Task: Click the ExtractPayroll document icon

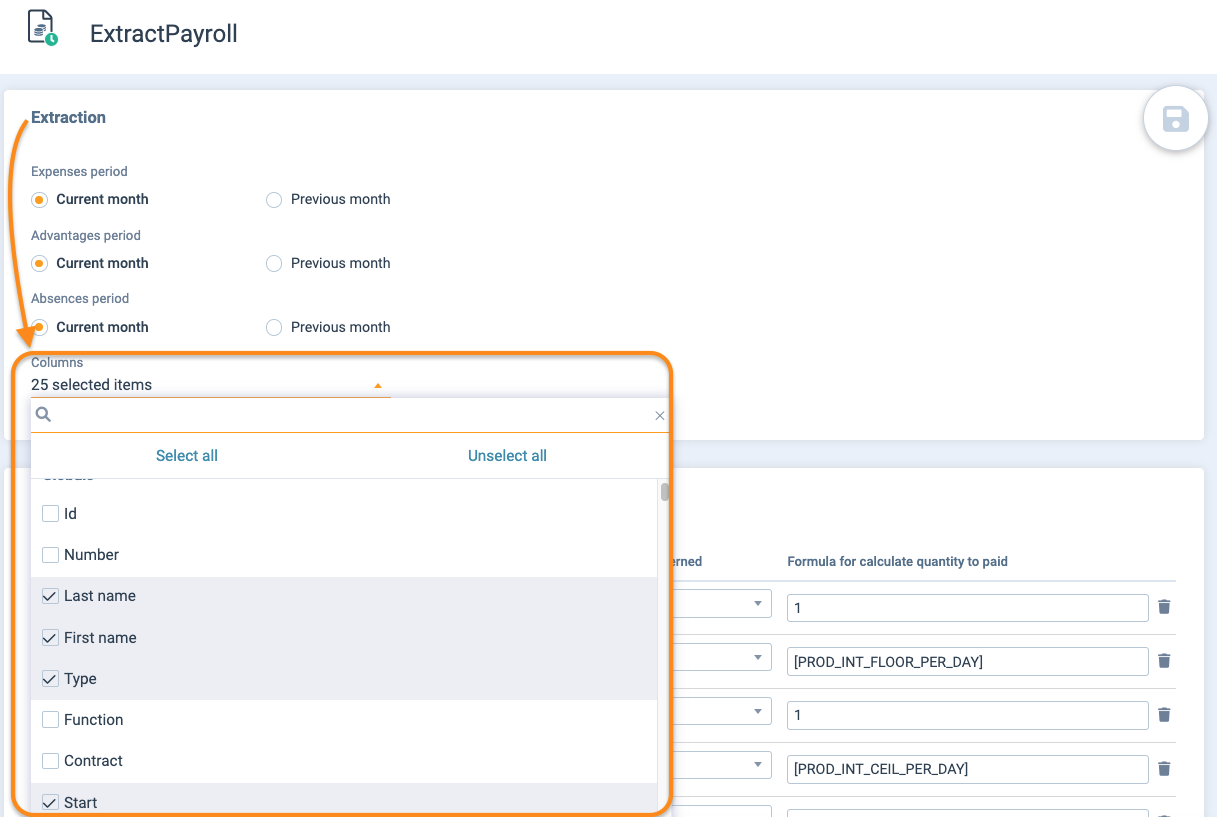Action: (x=42, y=29)
